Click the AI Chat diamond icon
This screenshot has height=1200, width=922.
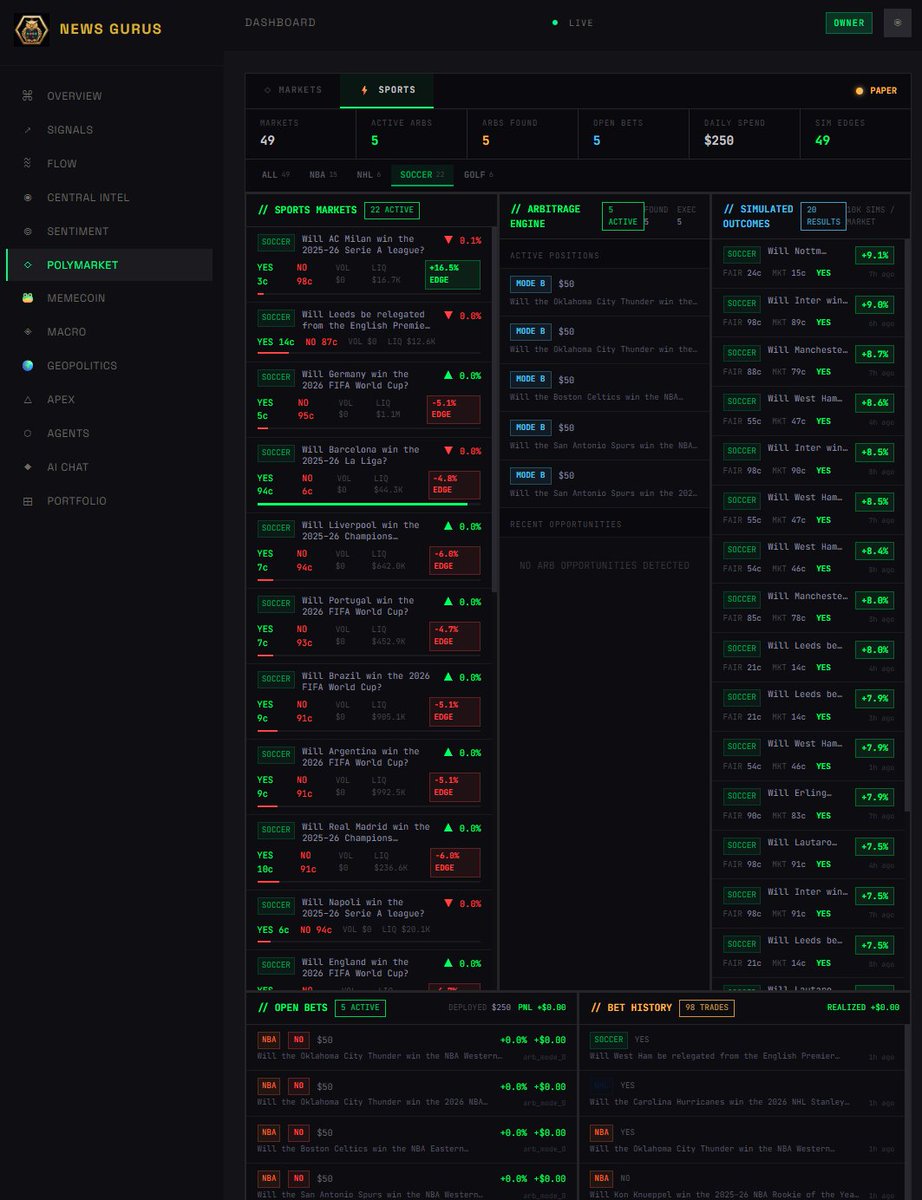pyautogui.click(x=28, y=467)
